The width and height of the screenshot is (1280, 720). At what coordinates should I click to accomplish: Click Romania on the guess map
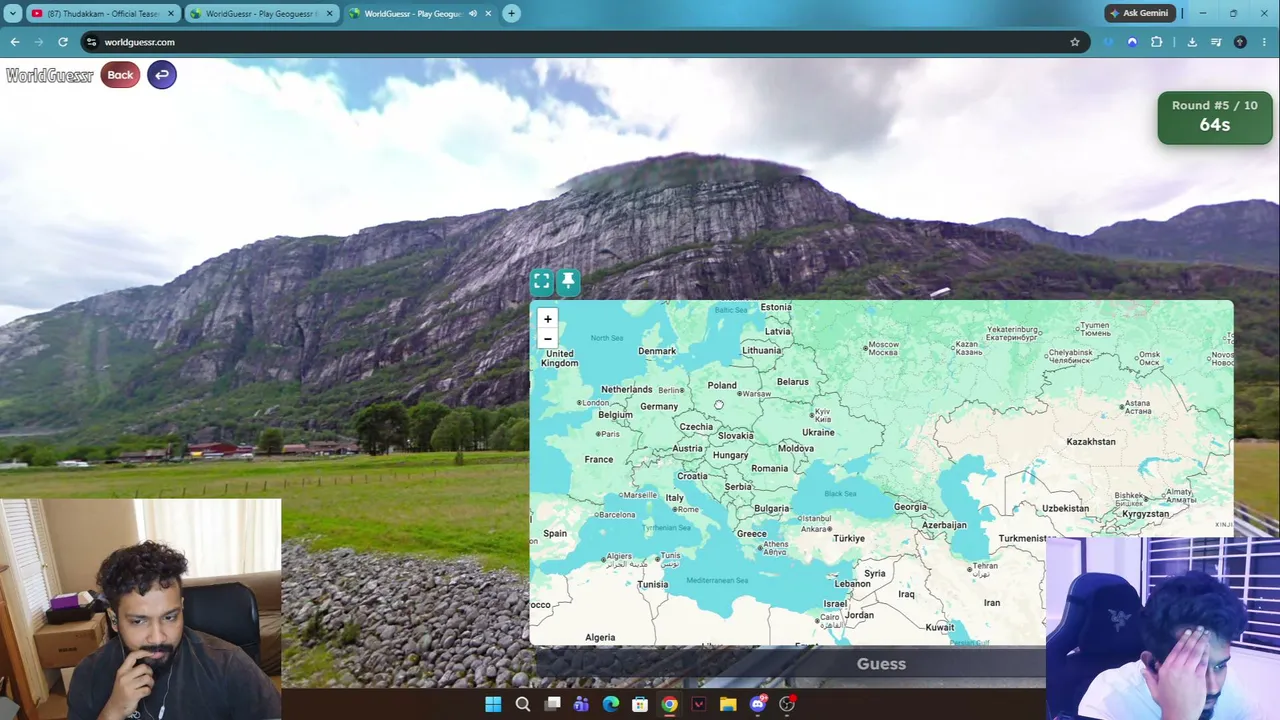(770, 468)
